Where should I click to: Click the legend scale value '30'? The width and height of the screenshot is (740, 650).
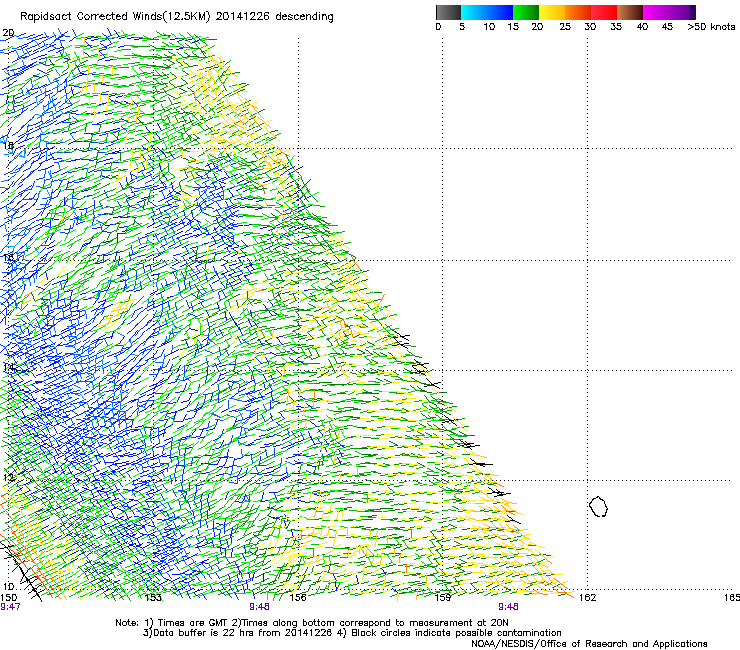(x=590, y=27)
